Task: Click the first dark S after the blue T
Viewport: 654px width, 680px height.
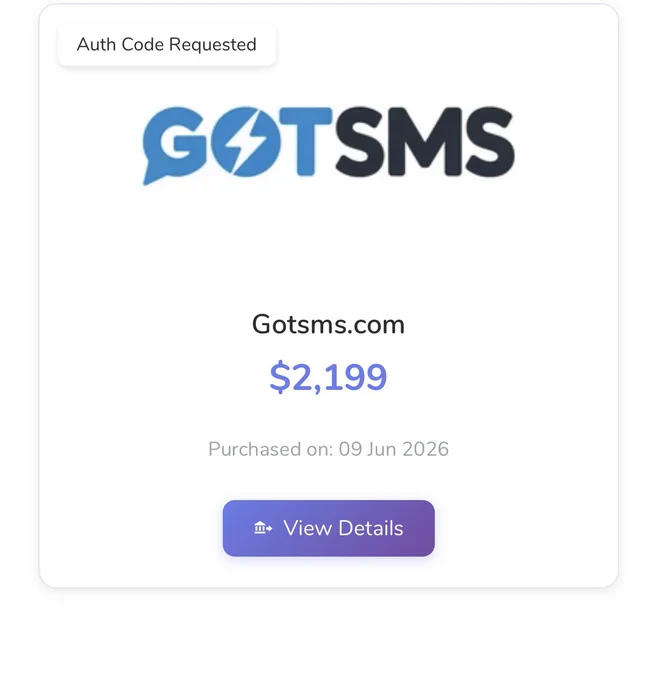Action: click(360, 142)
